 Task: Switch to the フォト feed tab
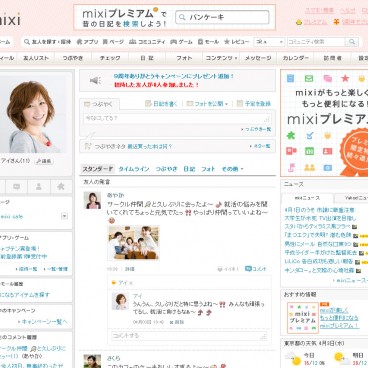click(208, 169)
